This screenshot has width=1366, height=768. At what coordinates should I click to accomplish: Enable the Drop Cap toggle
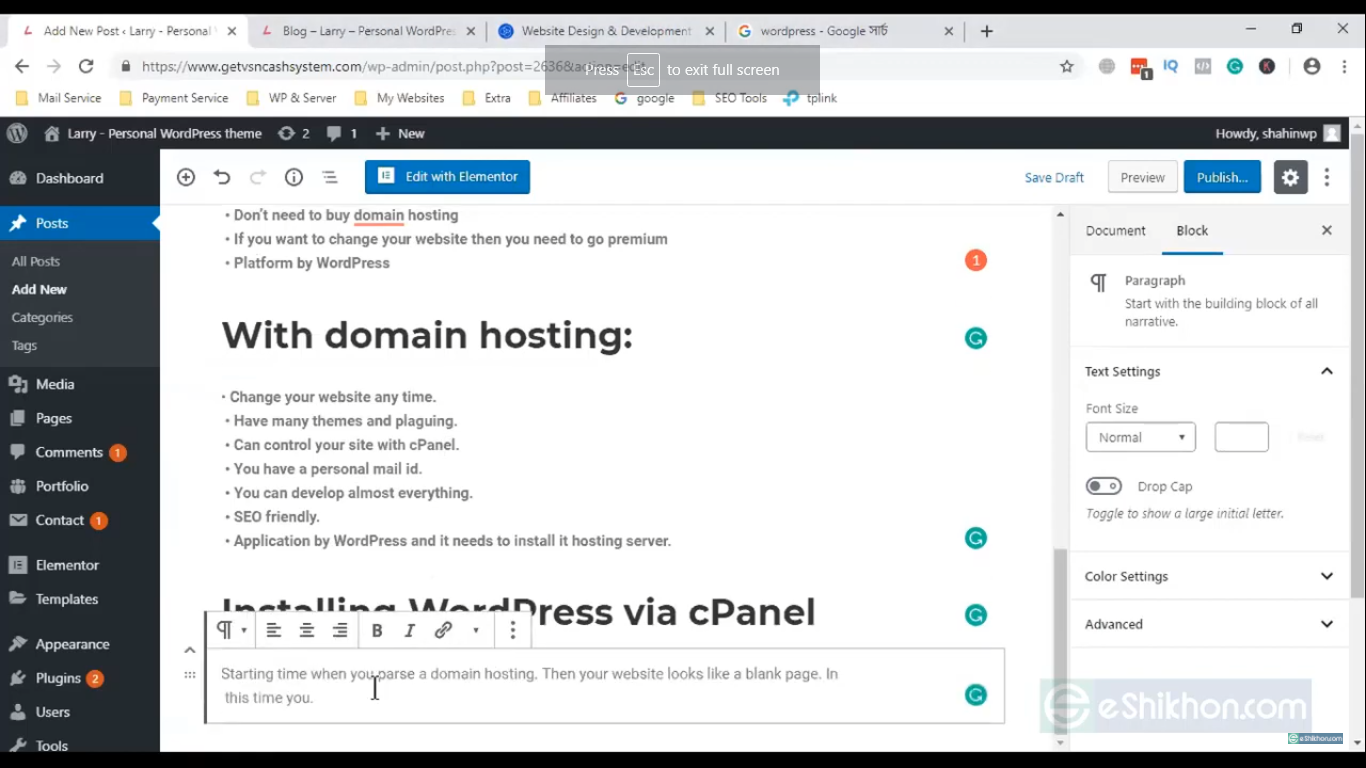(x=1104, y=485)
